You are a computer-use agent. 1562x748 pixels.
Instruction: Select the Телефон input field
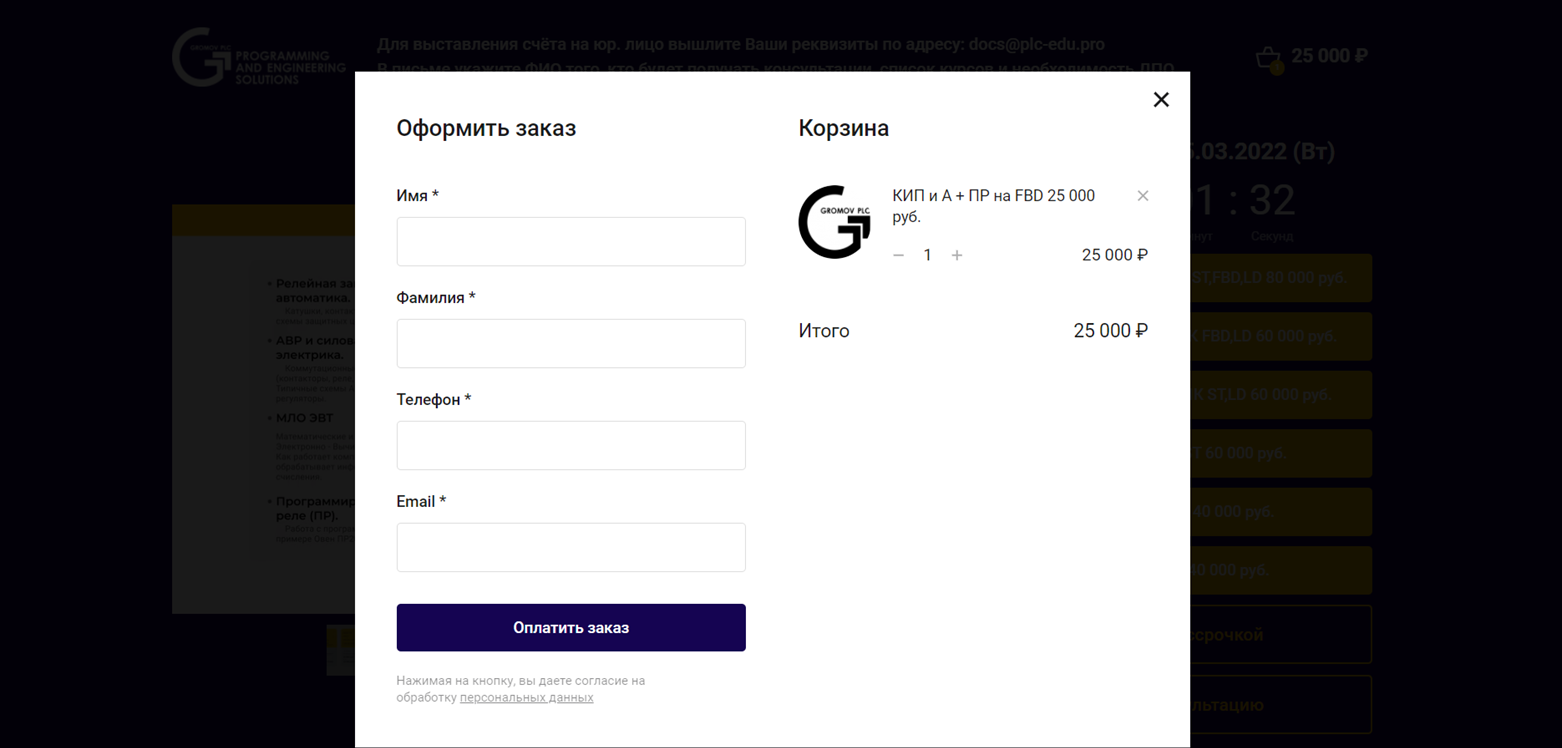click(571, 446)
